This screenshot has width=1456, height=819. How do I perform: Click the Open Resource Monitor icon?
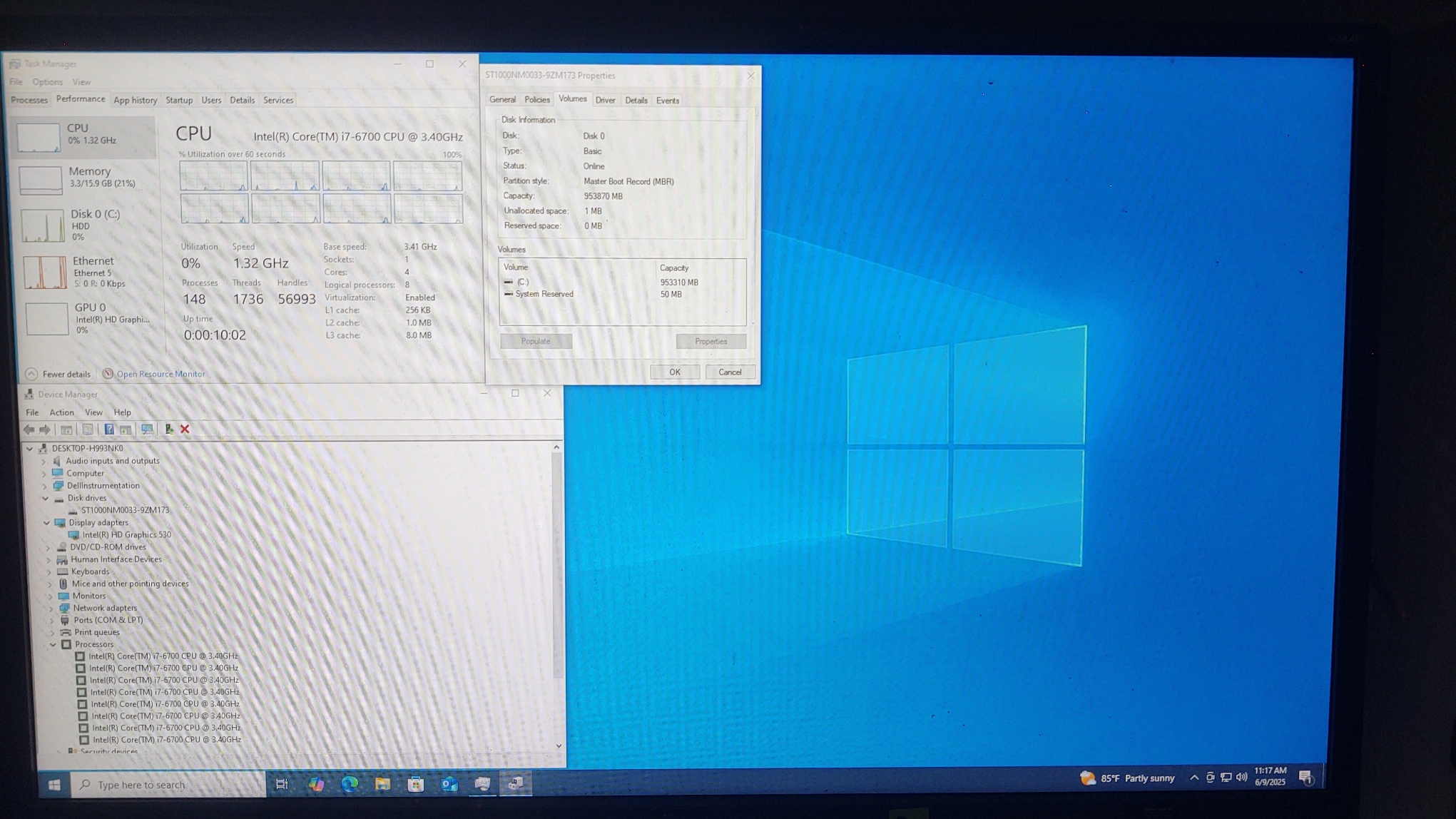(x=108, y=374)
